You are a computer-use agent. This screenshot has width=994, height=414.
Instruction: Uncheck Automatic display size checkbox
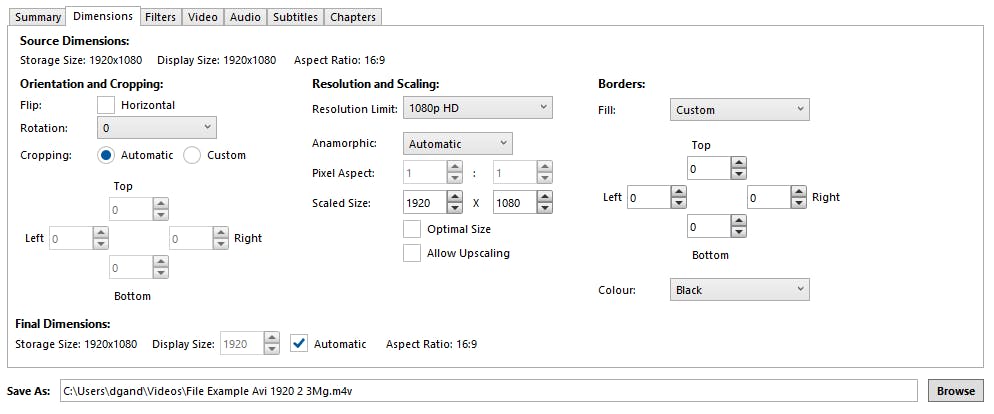[x=298, y=343]
